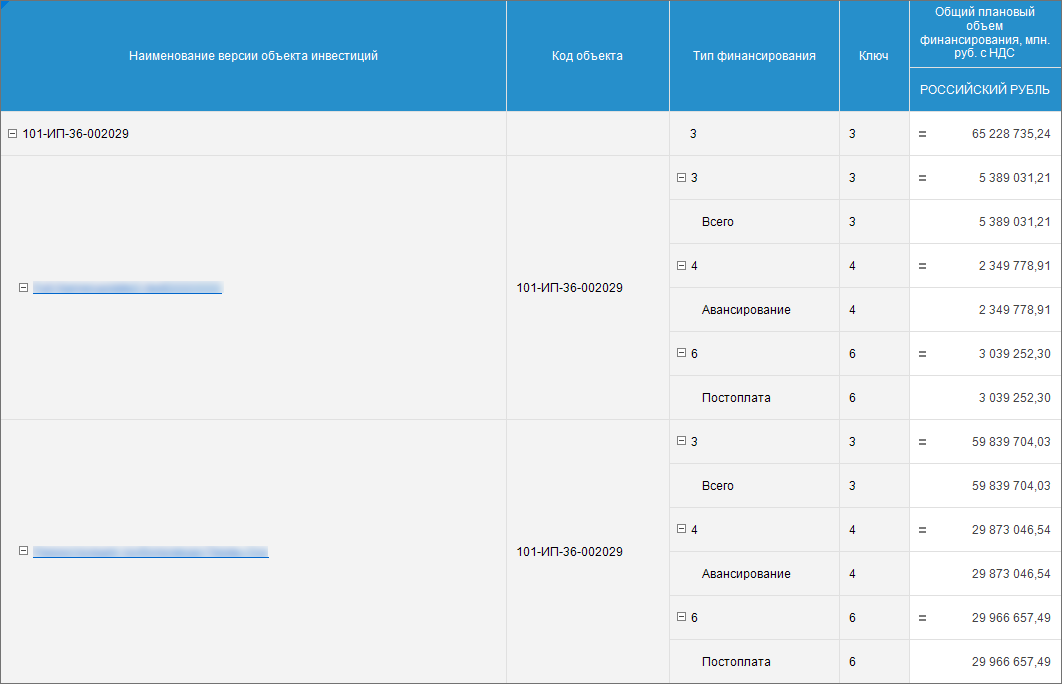Collapse the first blurred investment object row
Screen dimensions: 1062x684
(x=23, y=288)
